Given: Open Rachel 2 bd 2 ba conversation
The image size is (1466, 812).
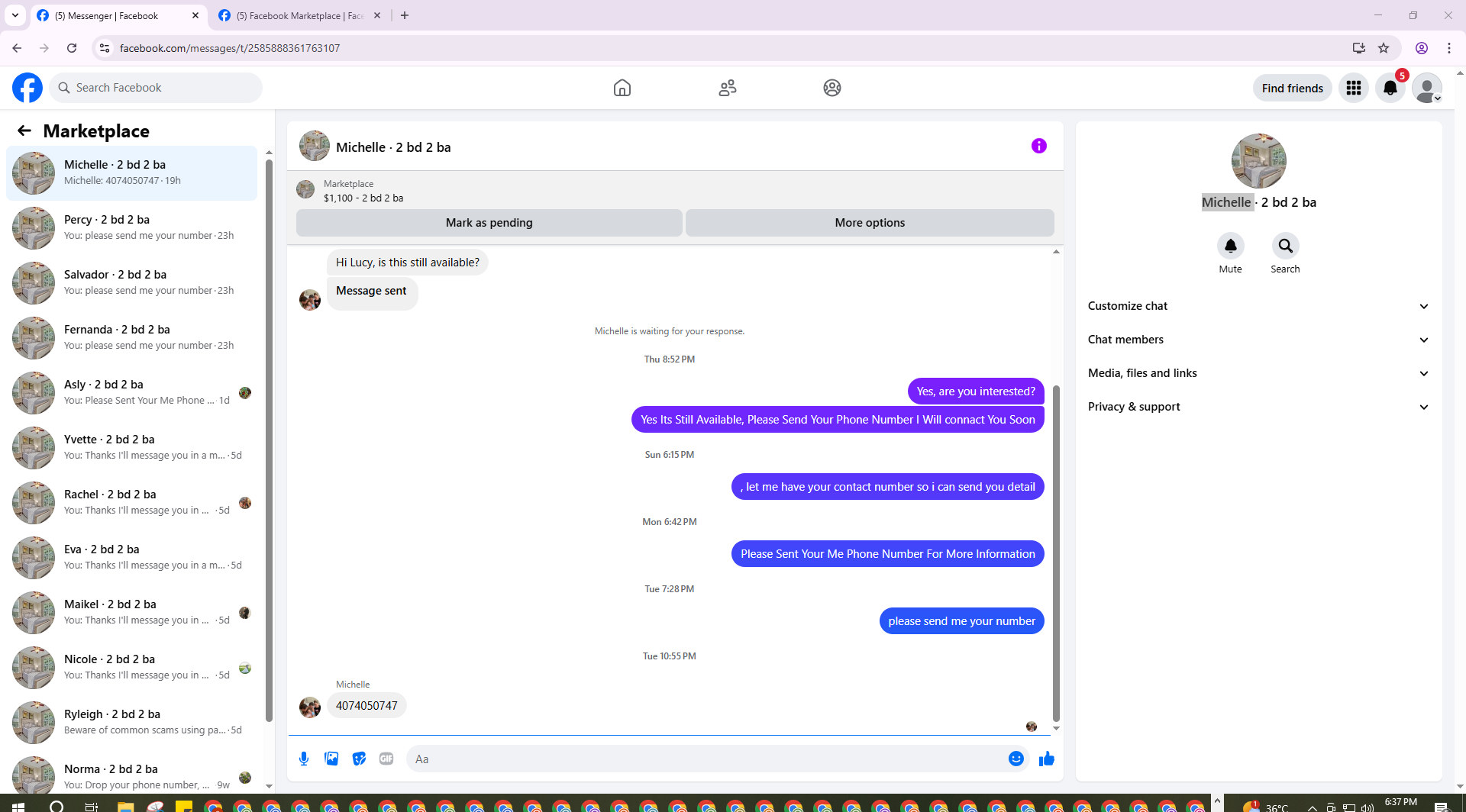Looking at the screenshot, I should [132, 503].
